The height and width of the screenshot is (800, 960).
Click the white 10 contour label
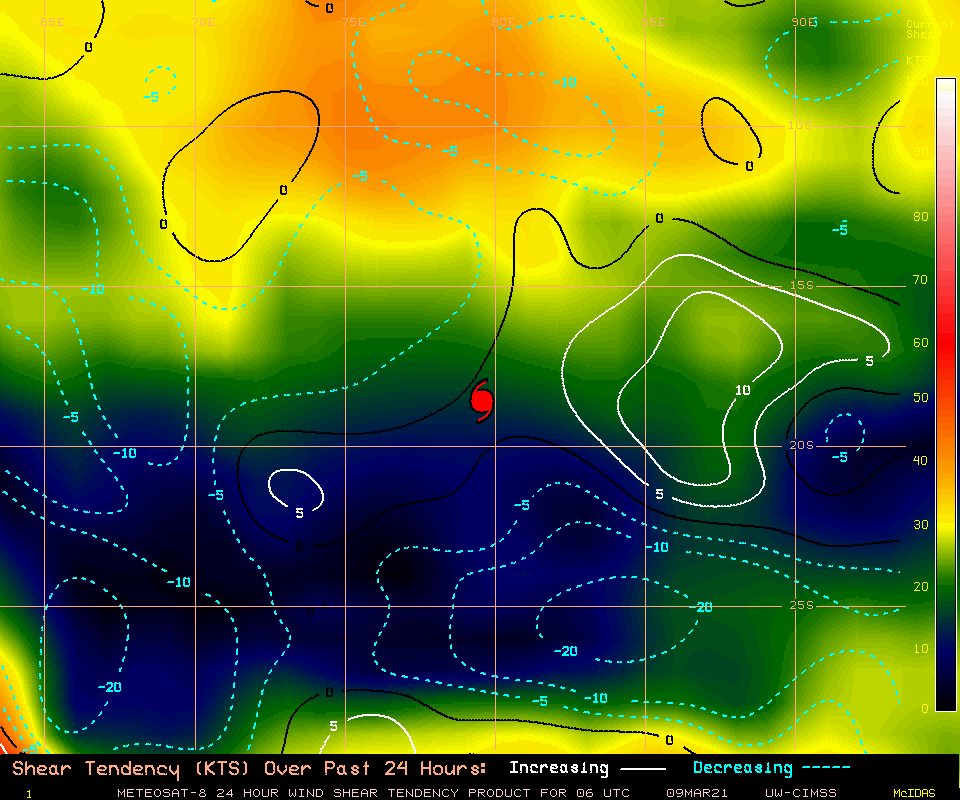coord(743,390)
